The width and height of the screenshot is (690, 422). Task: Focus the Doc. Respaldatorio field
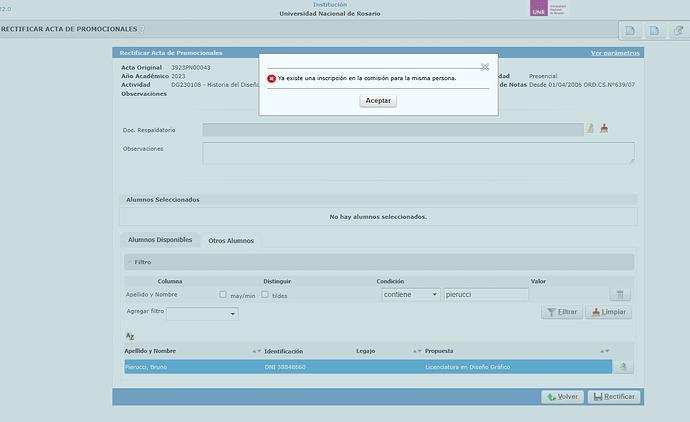[x=393, y=130]
